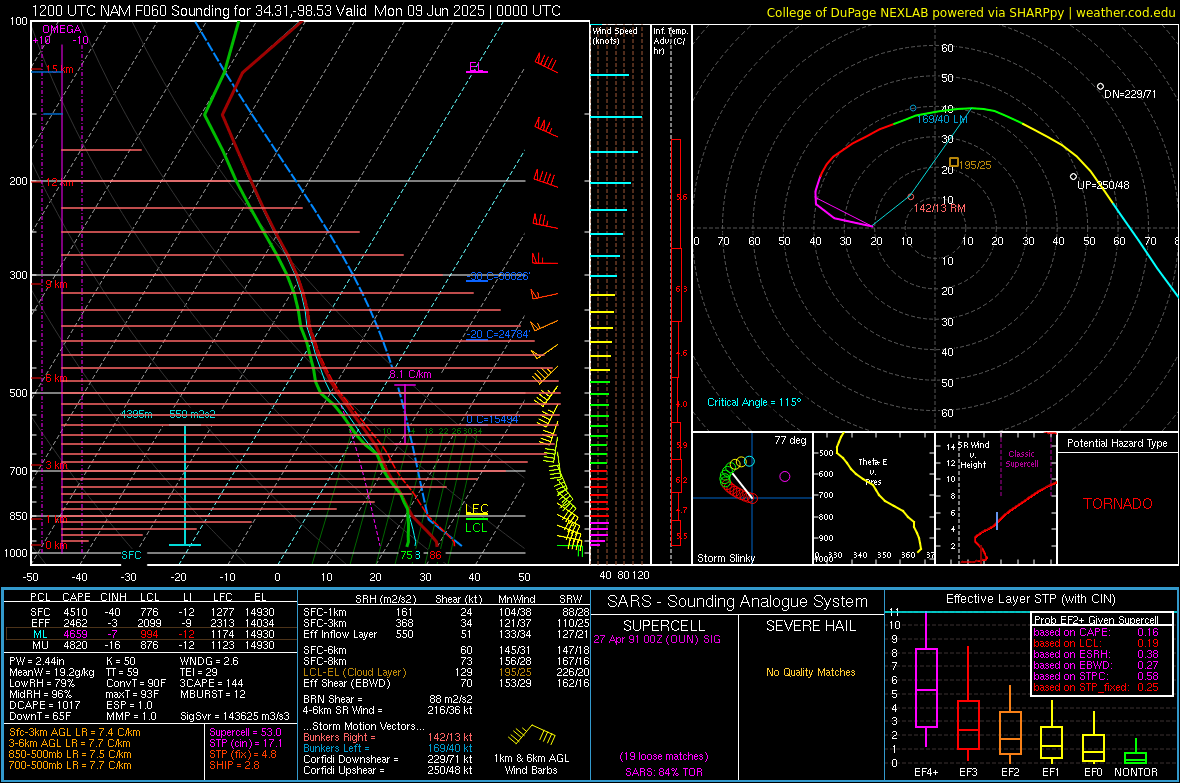Click the sounding title with valid date

pyautogui.click(x=296, y=11)
